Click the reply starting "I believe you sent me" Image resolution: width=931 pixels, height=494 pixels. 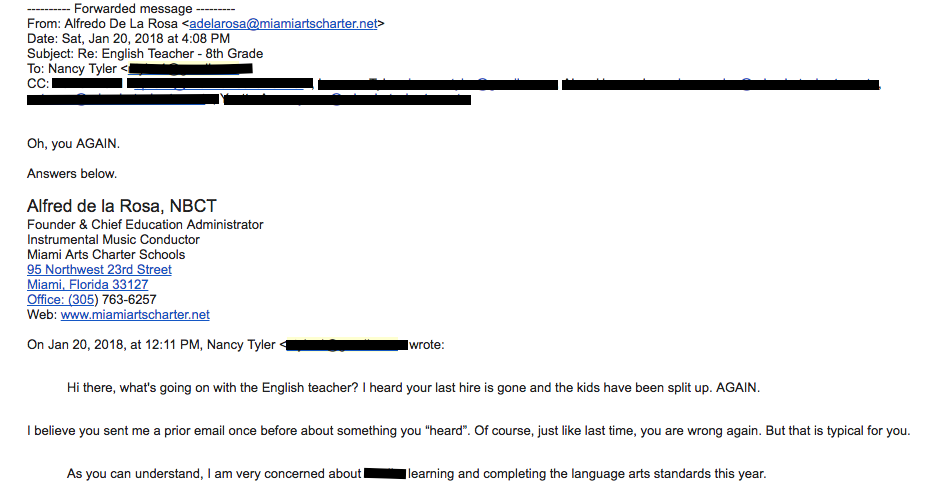468,431
